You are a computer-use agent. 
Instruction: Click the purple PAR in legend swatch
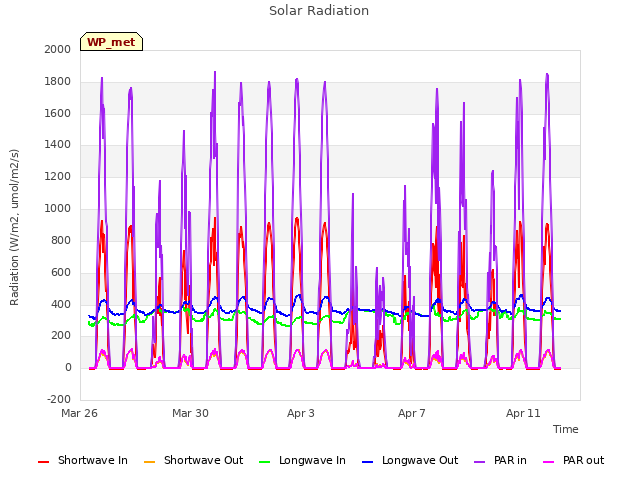(480, 462)
